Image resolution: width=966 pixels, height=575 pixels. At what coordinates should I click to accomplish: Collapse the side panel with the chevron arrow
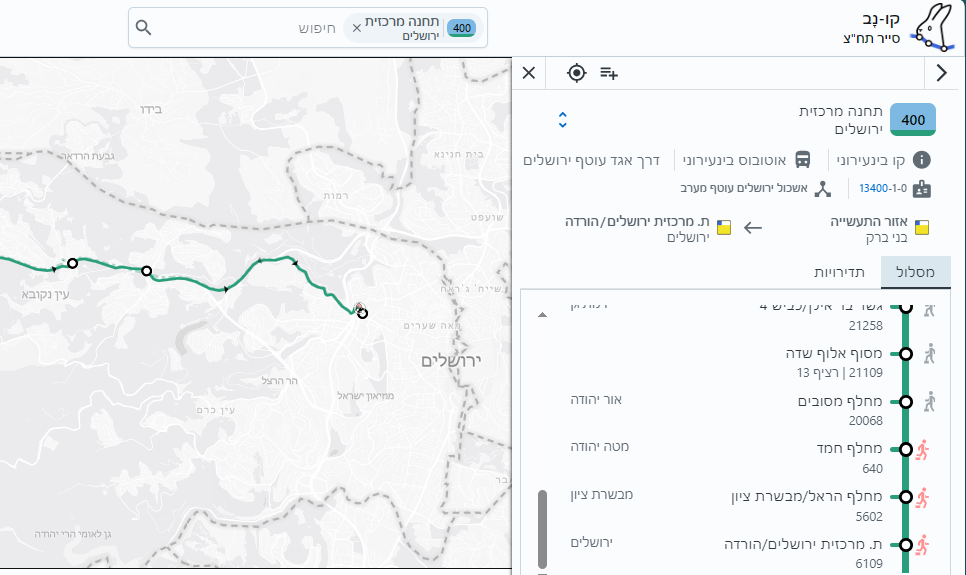[941, 72]
